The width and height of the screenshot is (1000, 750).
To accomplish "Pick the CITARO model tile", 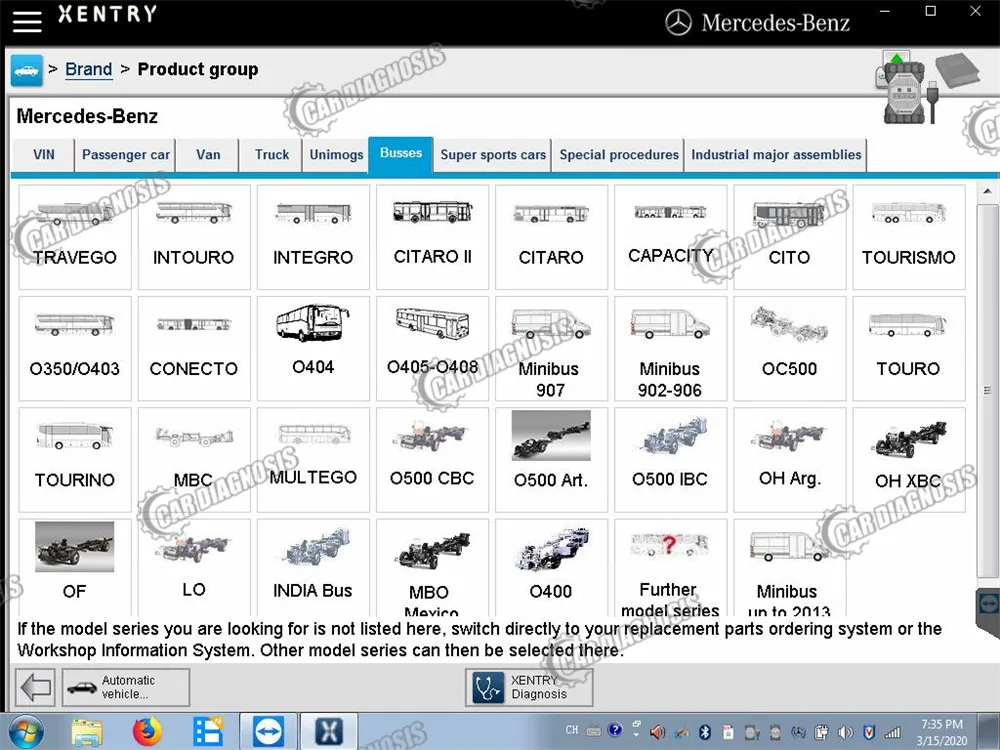I will point(551,237).
